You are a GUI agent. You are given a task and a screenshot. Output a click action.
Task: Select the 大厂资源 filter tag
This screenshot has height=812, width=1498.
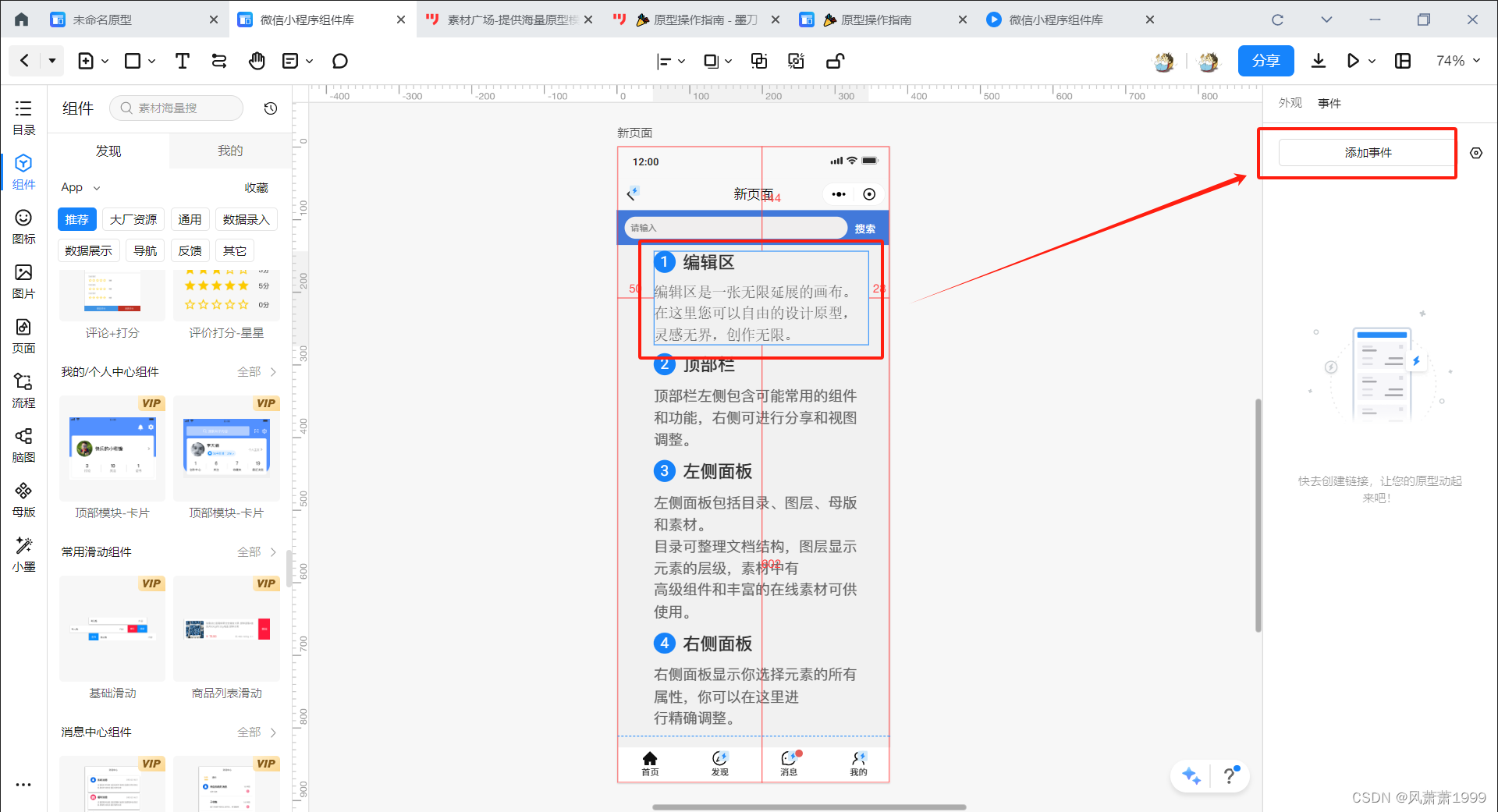pyautogui.click(x=133, y=220)
